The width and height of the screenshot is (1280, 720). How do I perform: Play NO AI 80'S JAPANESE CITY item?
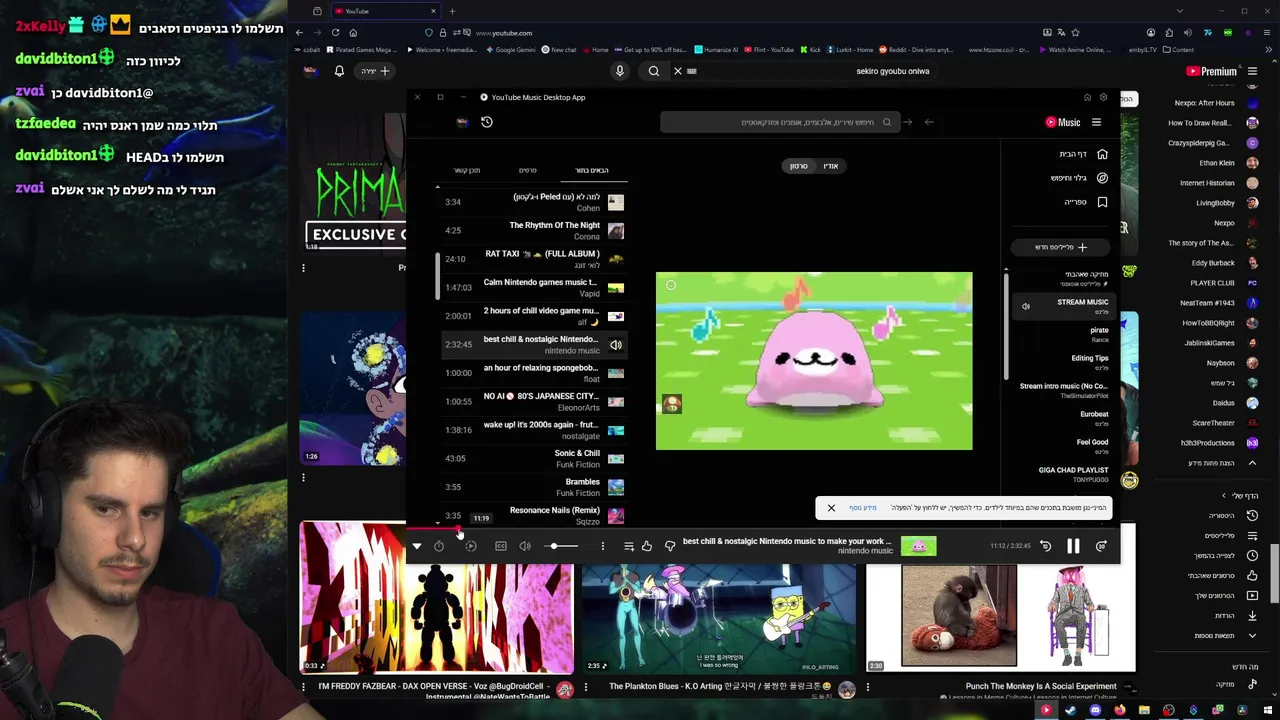534,402
